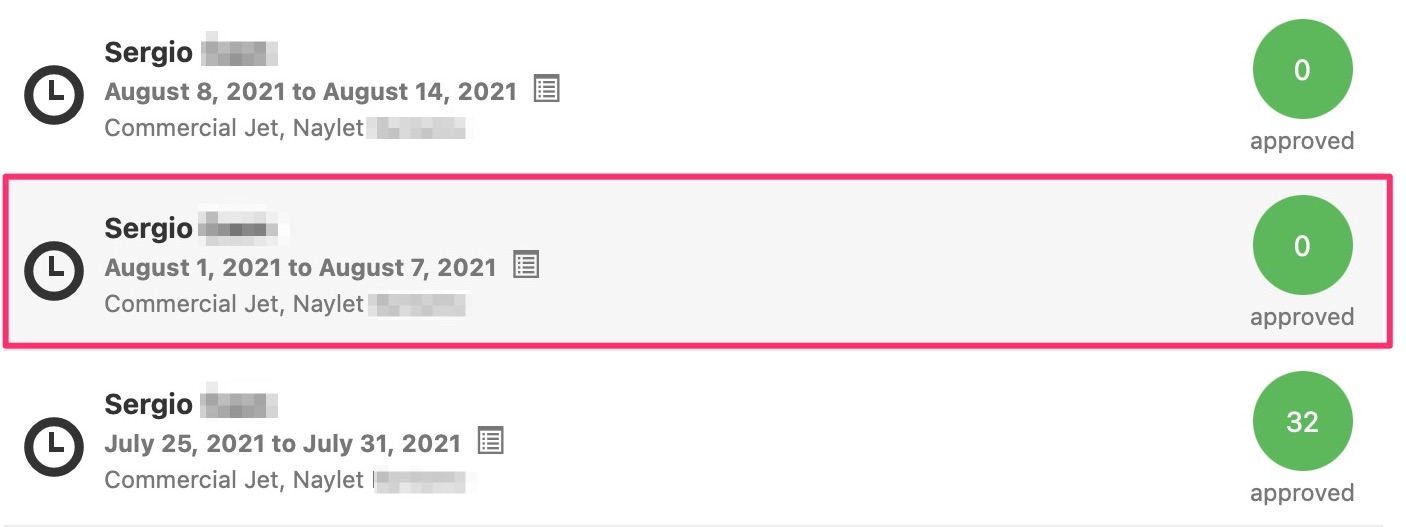Click Commercial Jet text under July 25 entry

click(x=192, y=480)
